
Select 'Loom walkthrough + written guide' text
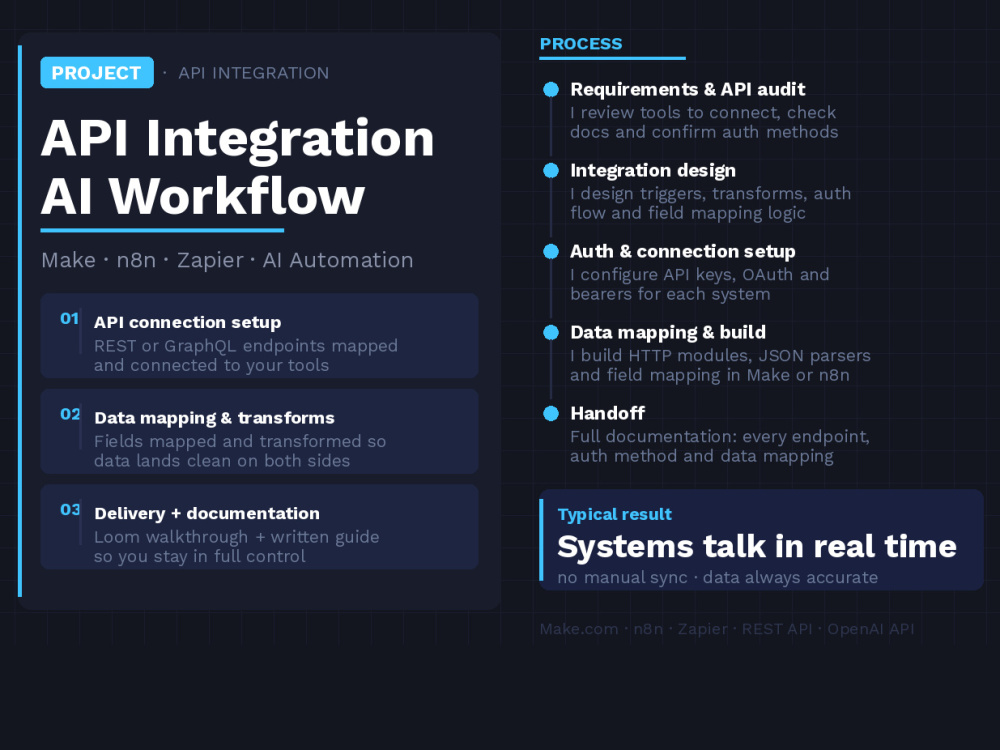coord(237,537)
